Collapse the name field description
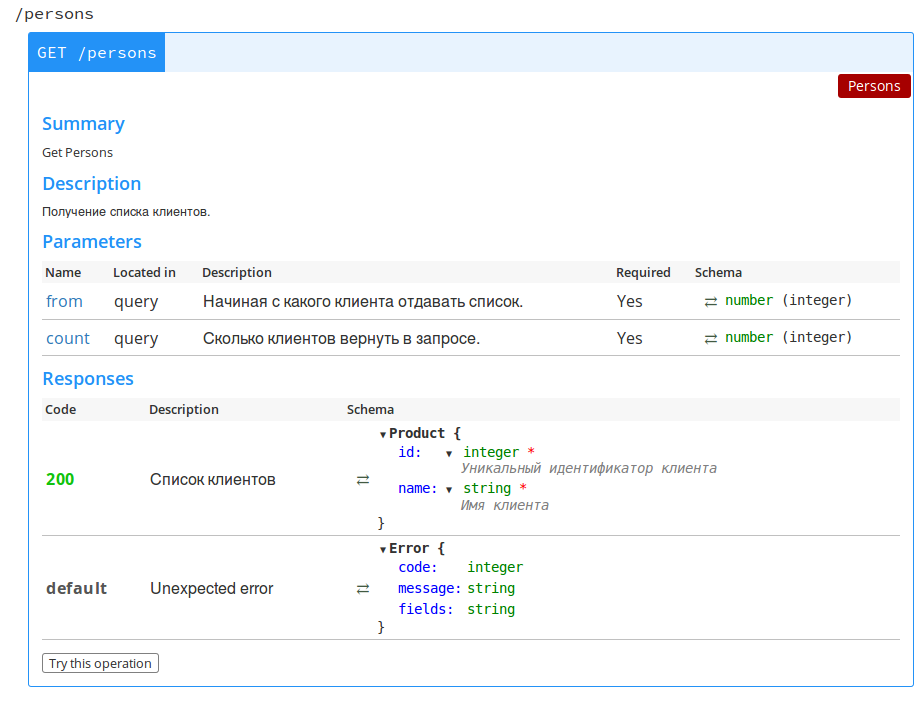Screen dimensions: 914x717 (x=449, y=488)
